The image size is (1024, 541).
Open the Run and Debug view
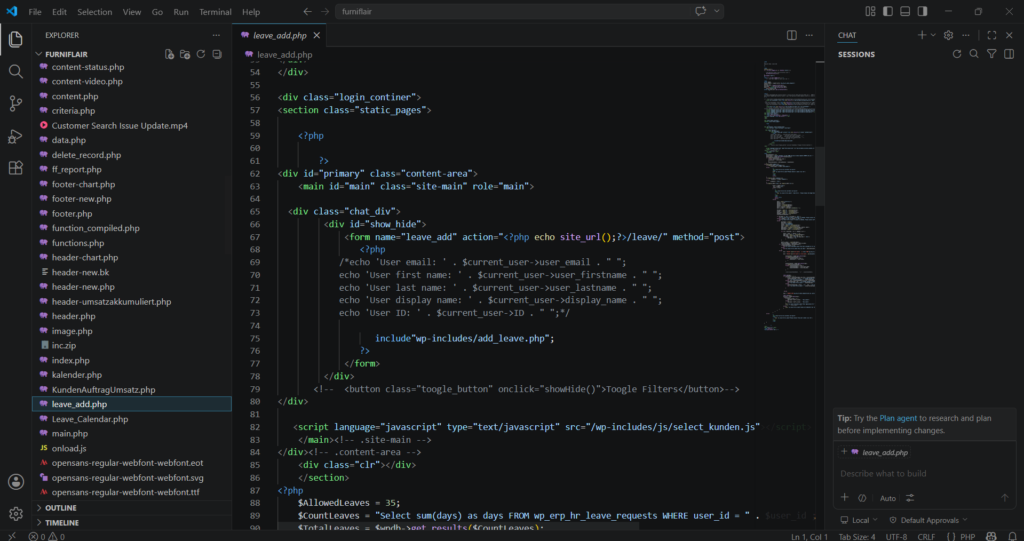(x=16, y=136)
